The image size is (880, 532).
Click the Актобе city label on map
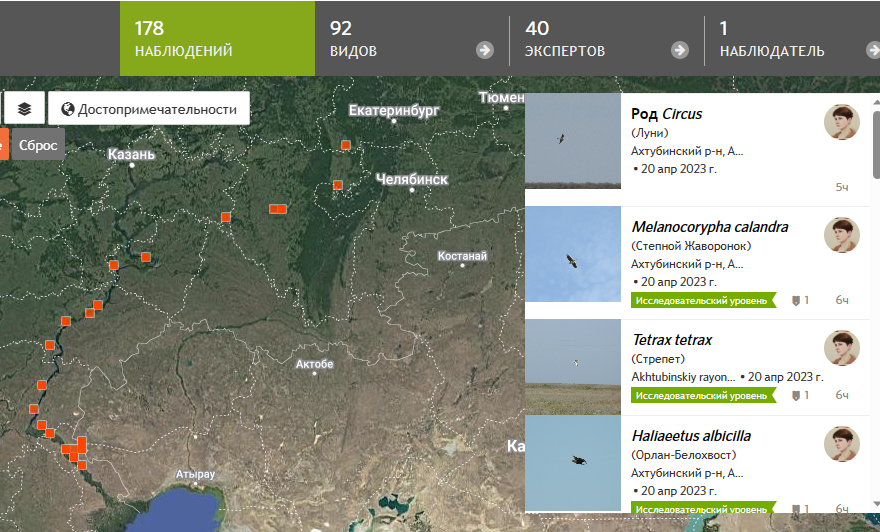click(x=314, y=364)
